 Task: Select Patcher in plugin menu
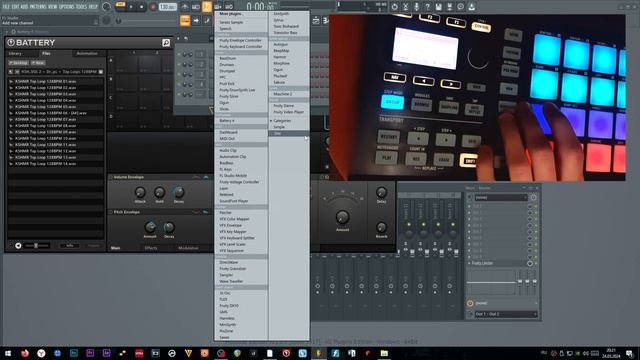tap(225, 213)
